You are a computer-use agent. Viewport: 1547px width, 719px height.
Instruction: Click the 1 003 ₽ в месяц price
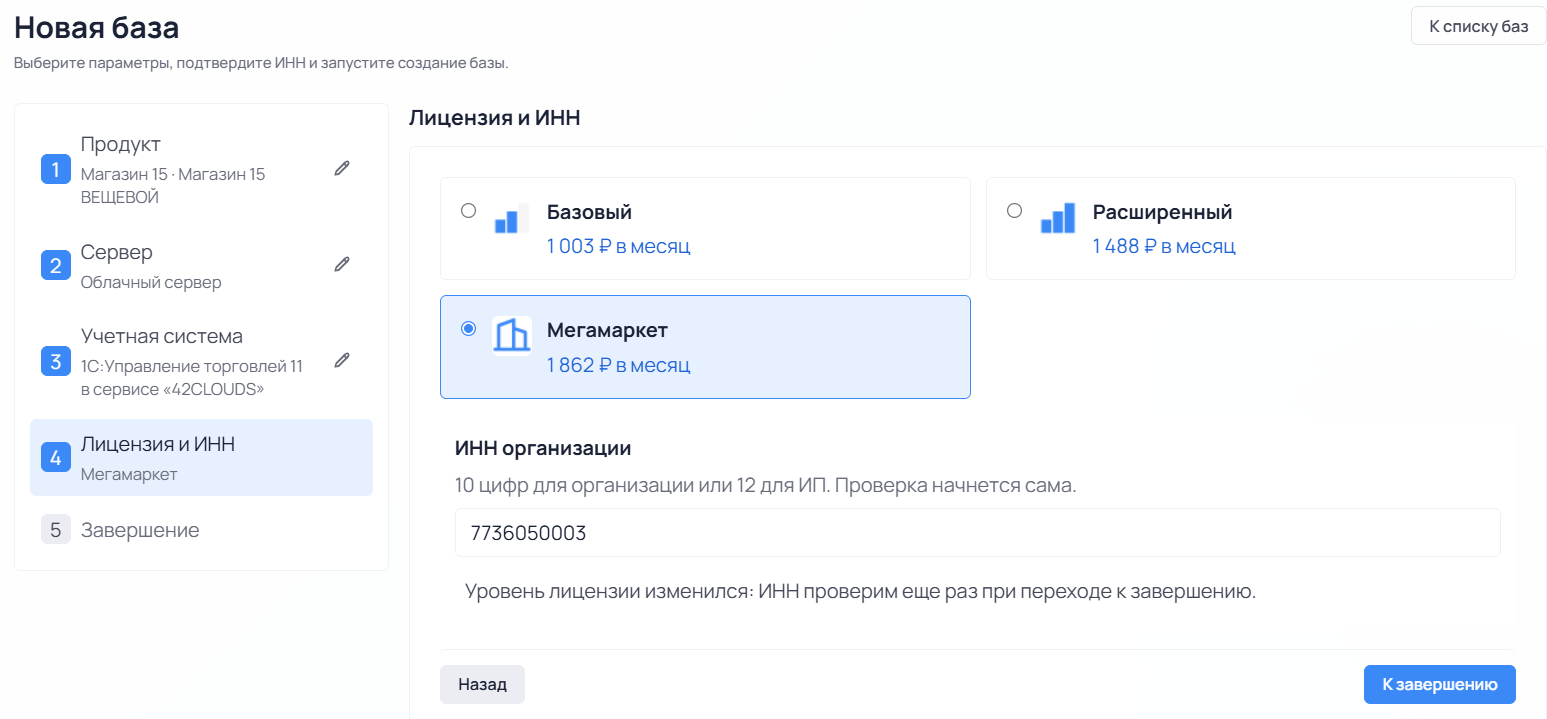click(x=618, y=246)
